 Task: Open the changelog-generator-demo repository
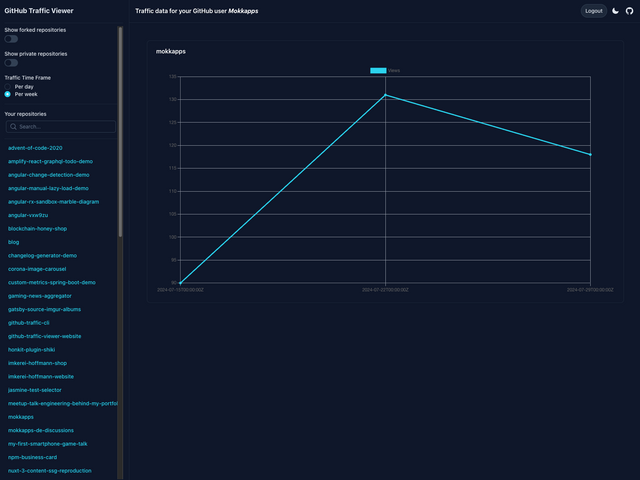coord(42,256)
